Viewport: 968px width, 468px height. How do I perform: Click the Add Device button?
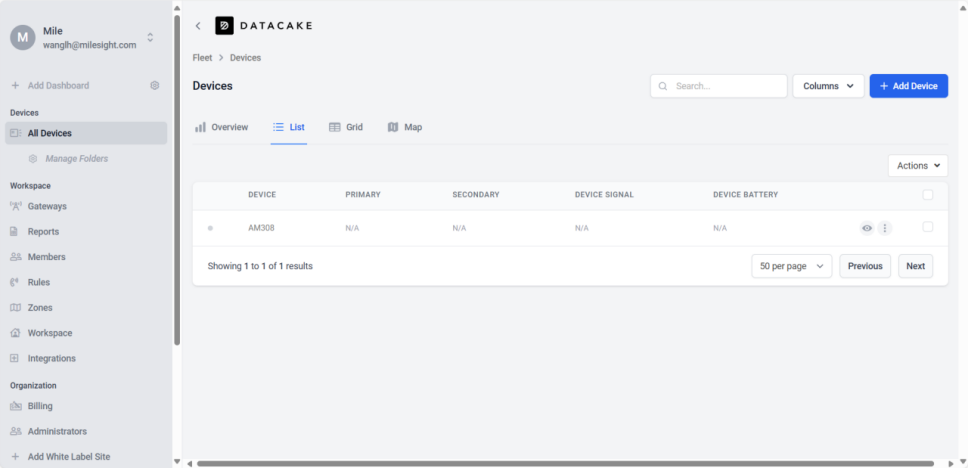point(909,86)
